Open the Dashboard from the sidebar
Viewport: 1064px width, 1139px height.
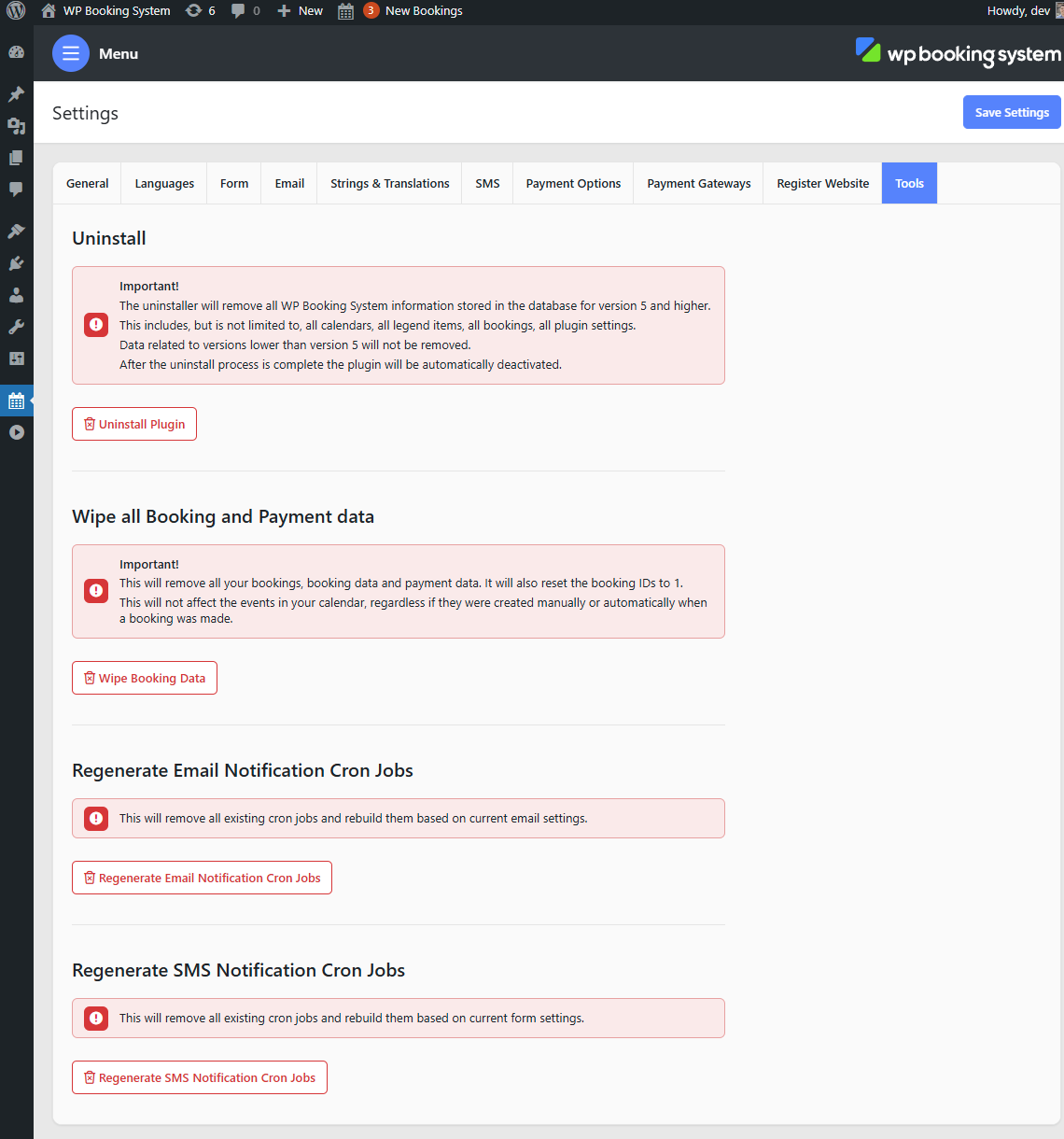(16, 53)
